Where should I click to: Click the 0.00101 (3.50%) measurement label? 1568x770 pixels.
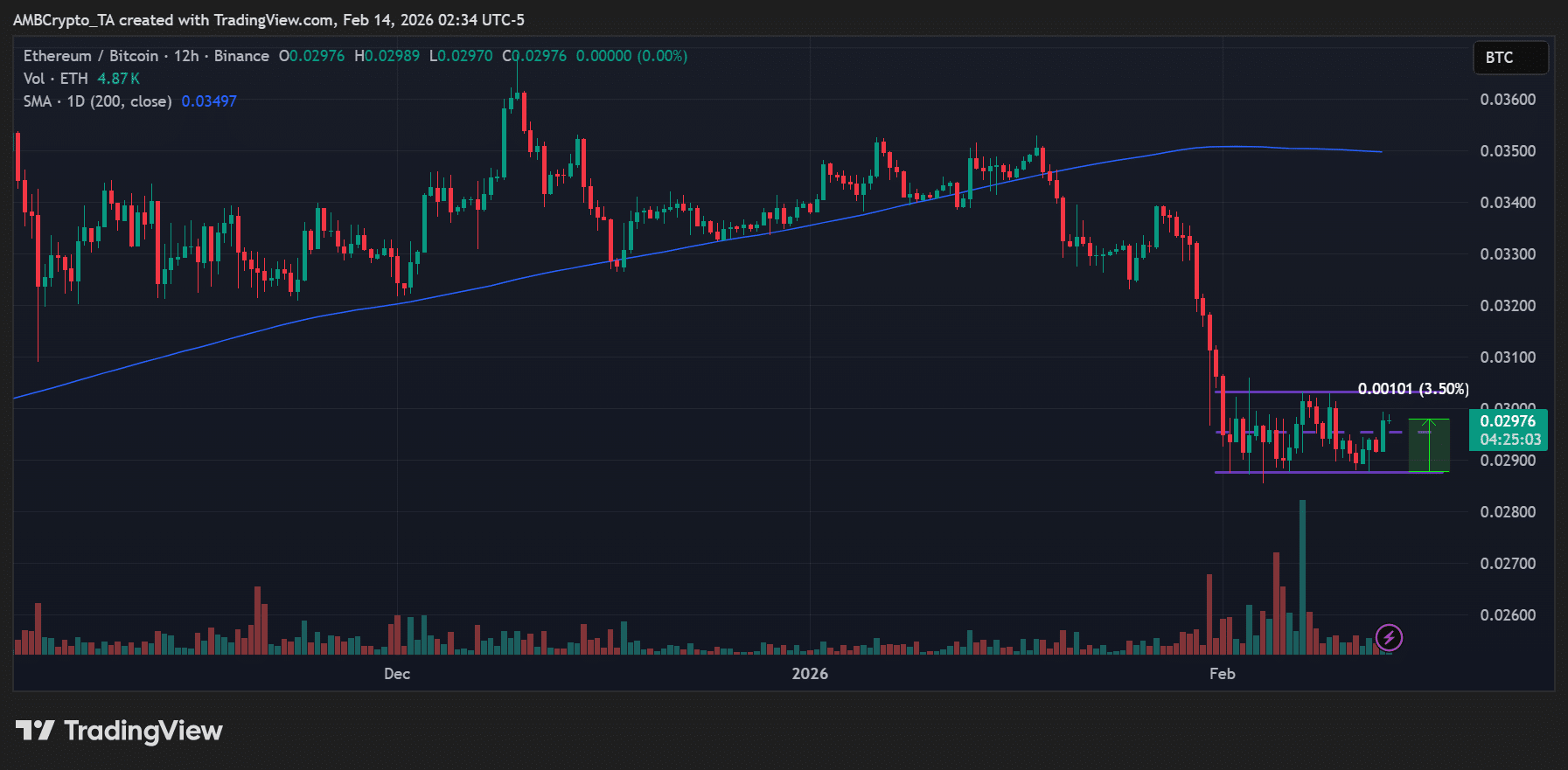[x=1413, y=389]
